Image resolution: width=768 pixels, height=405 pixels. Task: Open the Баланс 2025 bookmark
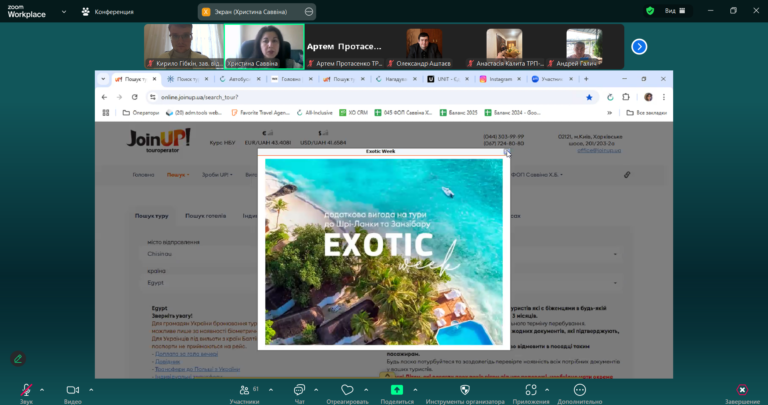click(458, 113)
